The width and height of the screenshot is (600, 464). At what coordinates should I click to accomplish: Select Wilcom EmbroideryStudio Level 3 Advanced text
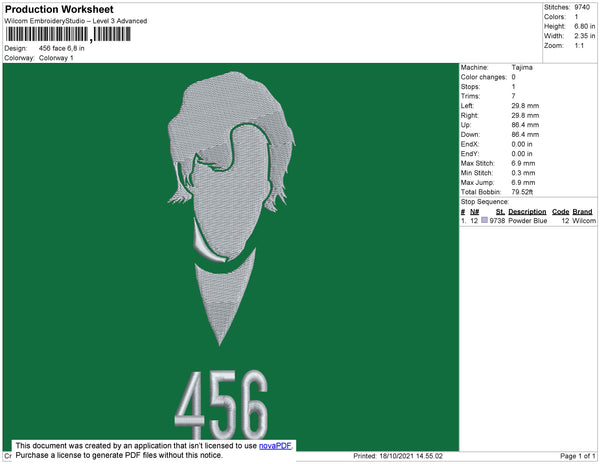tap(76, 21)
